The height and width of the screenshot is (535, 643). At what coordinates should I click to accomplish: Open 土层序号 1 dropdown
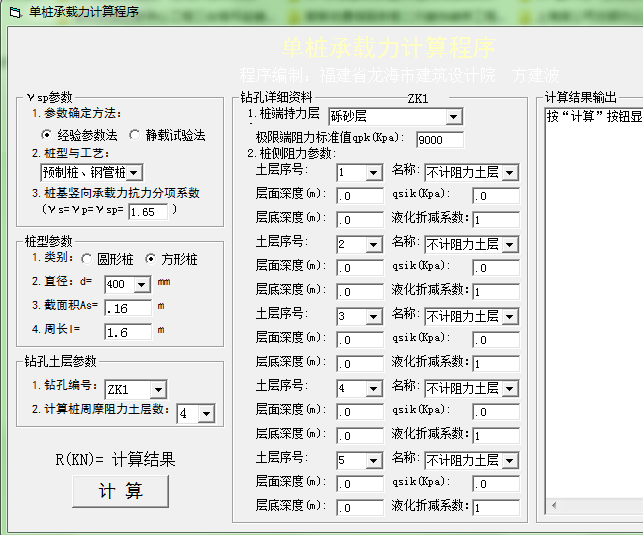tap(373, 173)
